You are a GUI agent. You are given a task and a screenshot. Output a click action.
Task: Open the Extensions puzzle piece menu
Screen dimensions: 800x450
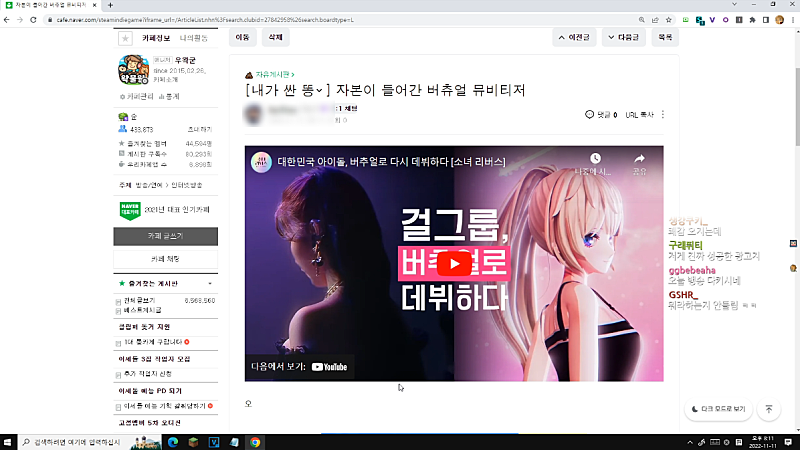point(753,20)
